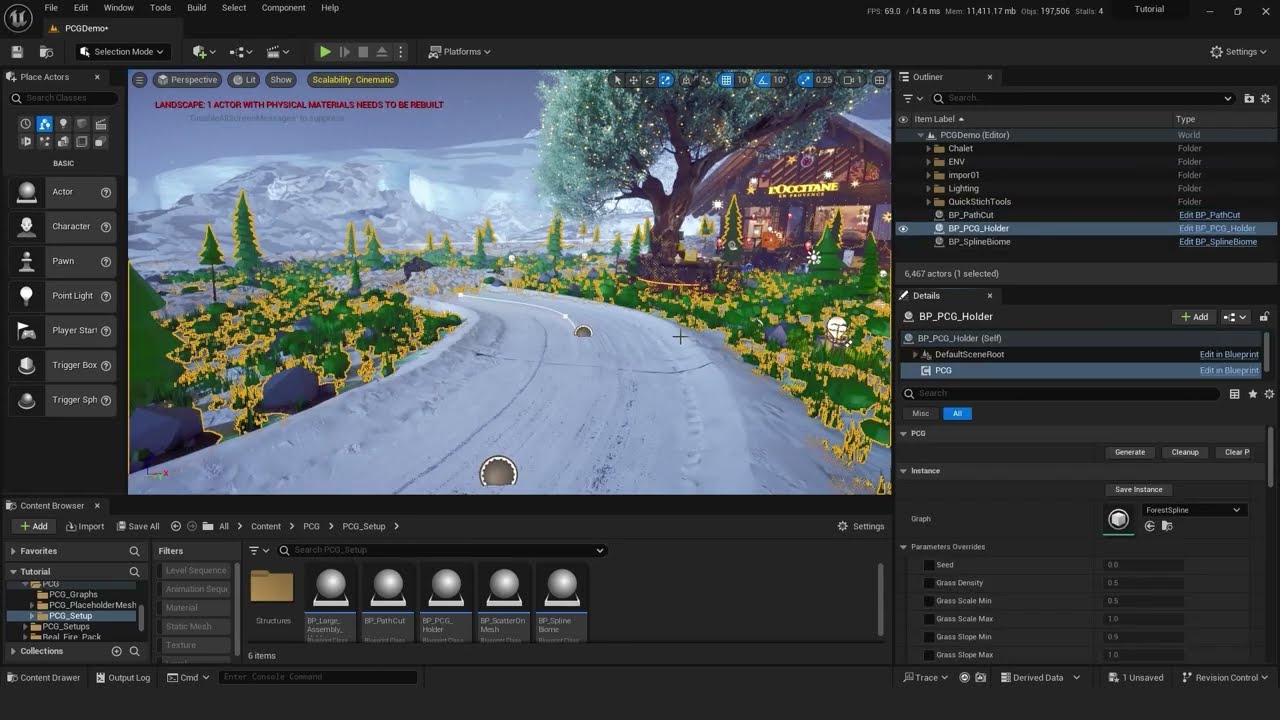
Task: Open the Platforms dropdown
Action: (x=459, y=52)
